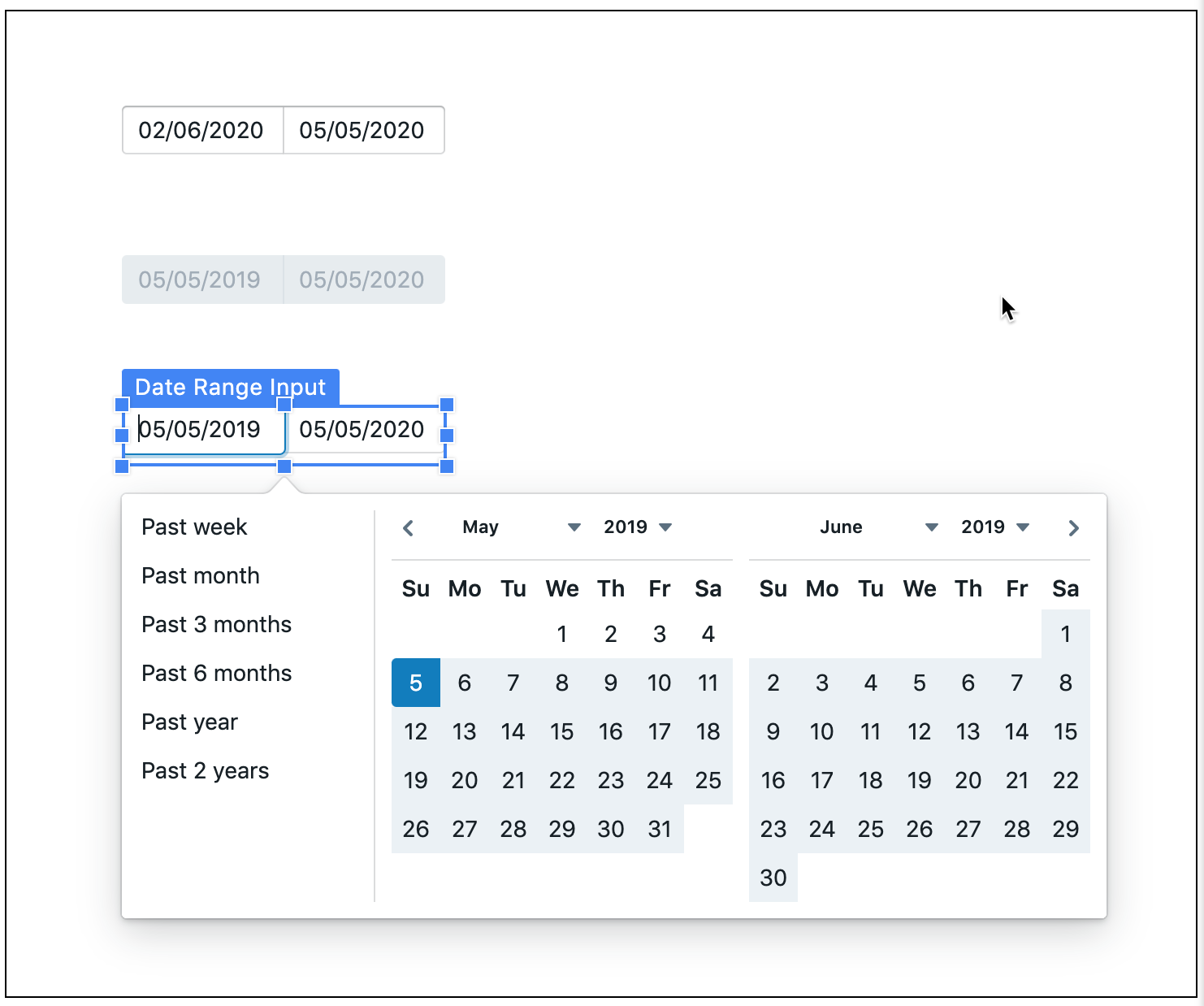Select May 5 highlighted date
The image size is (1204, 1006).
pos(416,683)
